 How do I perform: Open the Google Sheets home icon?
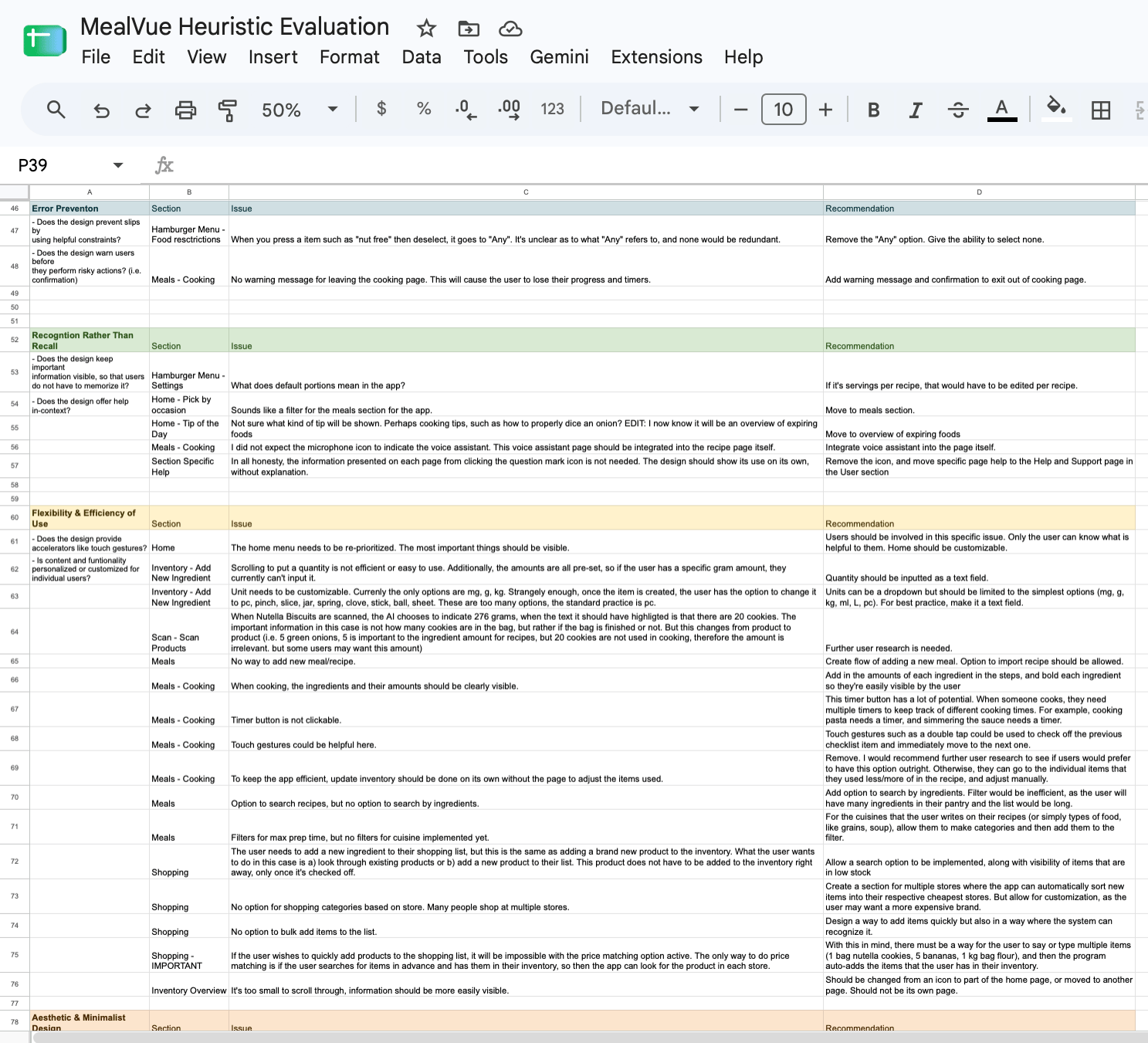point(45,40)
